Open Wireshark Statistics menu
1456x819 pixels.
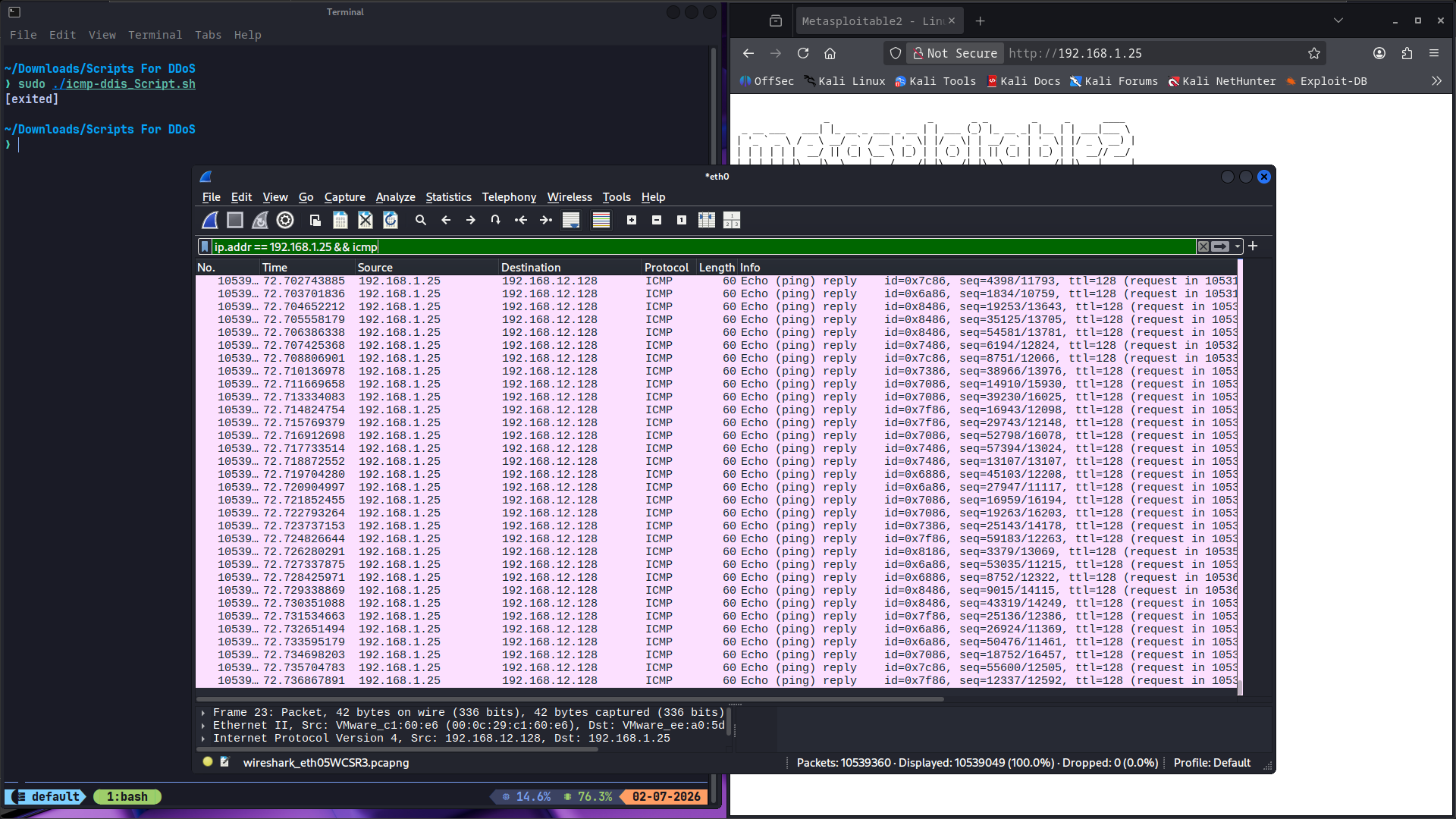[448, 197]
